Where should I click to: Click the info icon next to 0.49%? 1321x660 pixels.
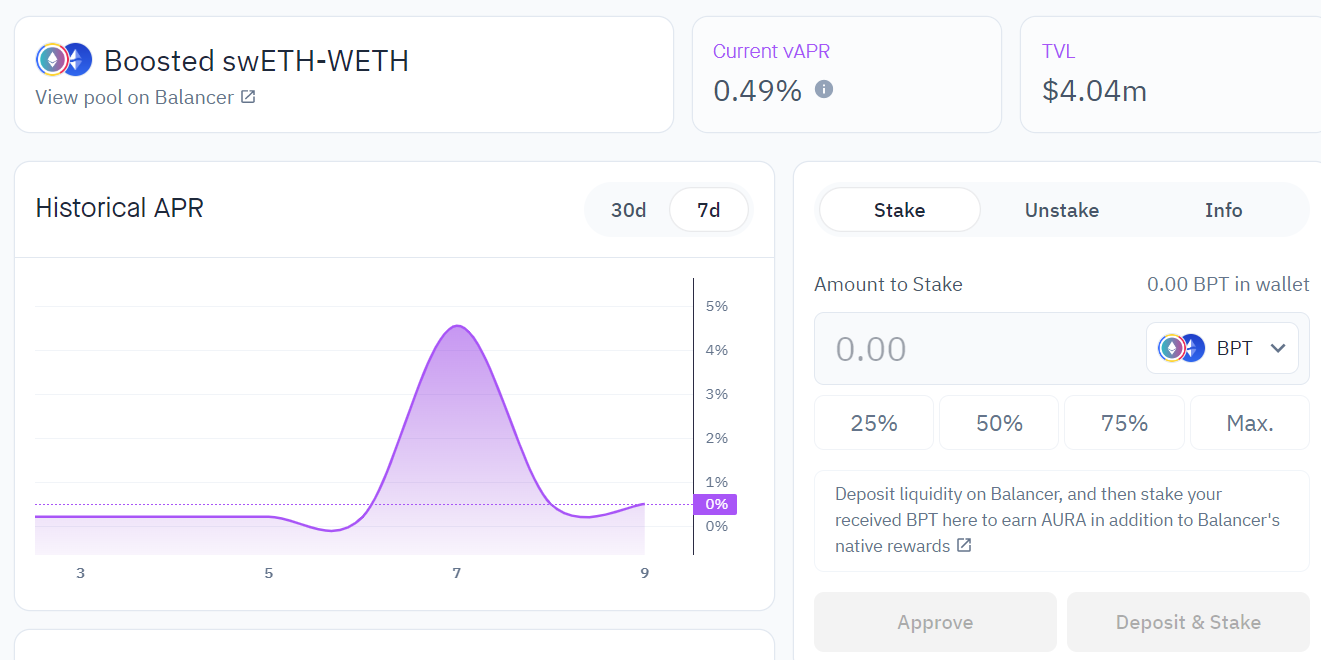click(x=822, y=90)
